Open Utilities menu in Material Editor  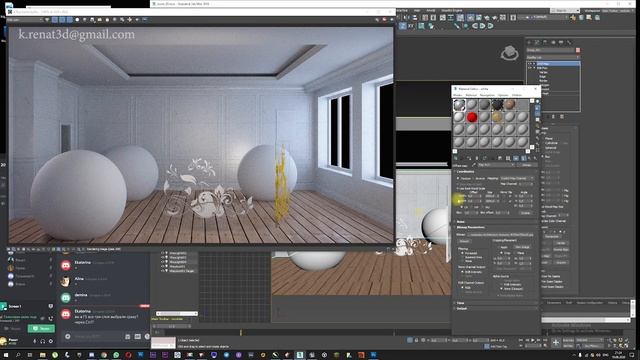point(517,95)
